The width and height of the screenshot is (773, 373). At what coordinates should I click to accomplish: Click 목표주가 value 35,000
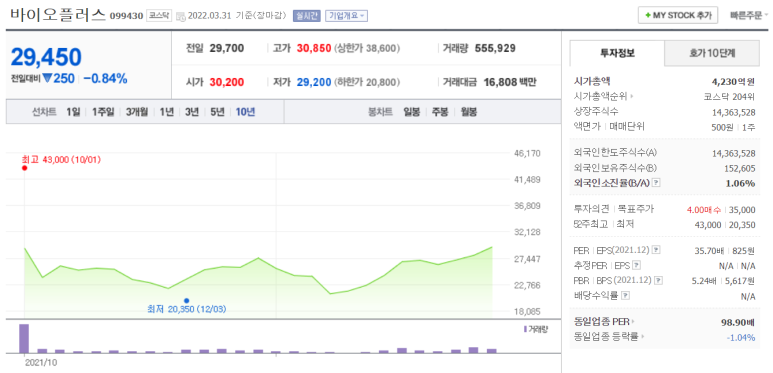coord(742,210)
